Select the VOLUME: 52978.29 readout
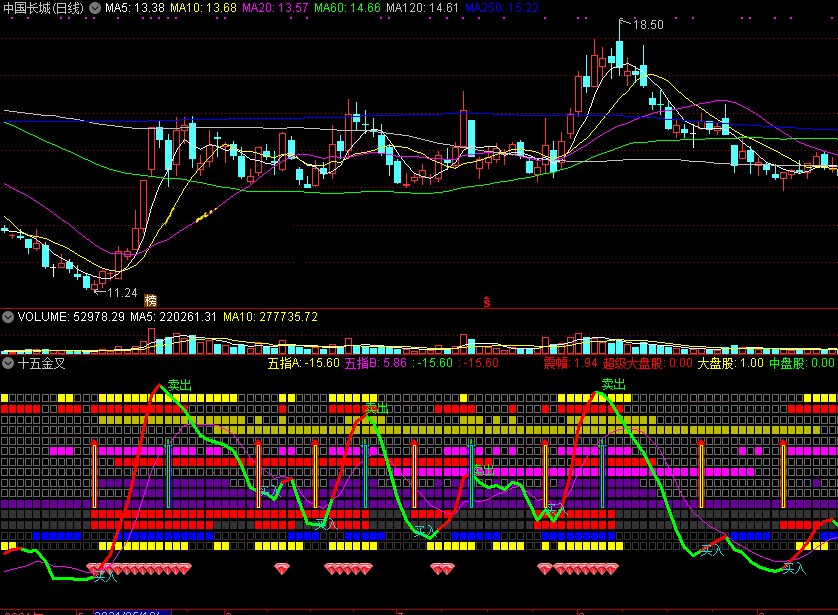 coord(71,317)
